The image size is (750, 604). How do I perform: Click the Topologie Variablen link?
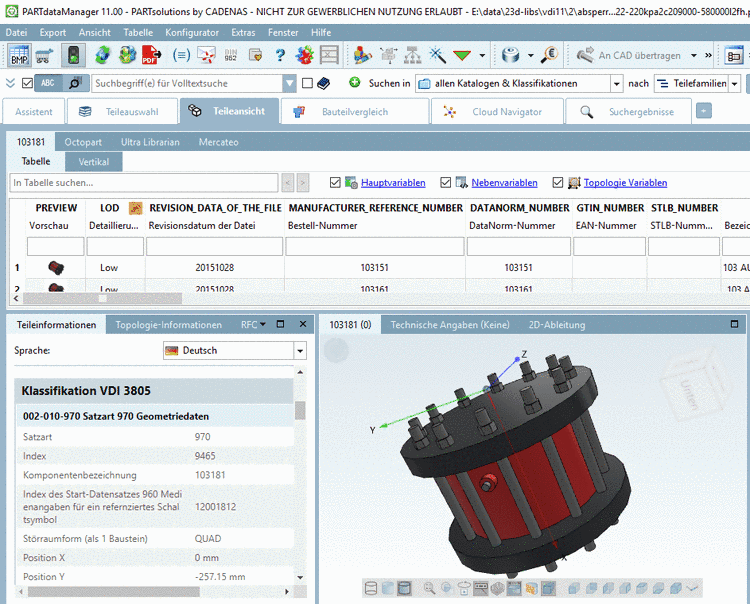[625, 183]
